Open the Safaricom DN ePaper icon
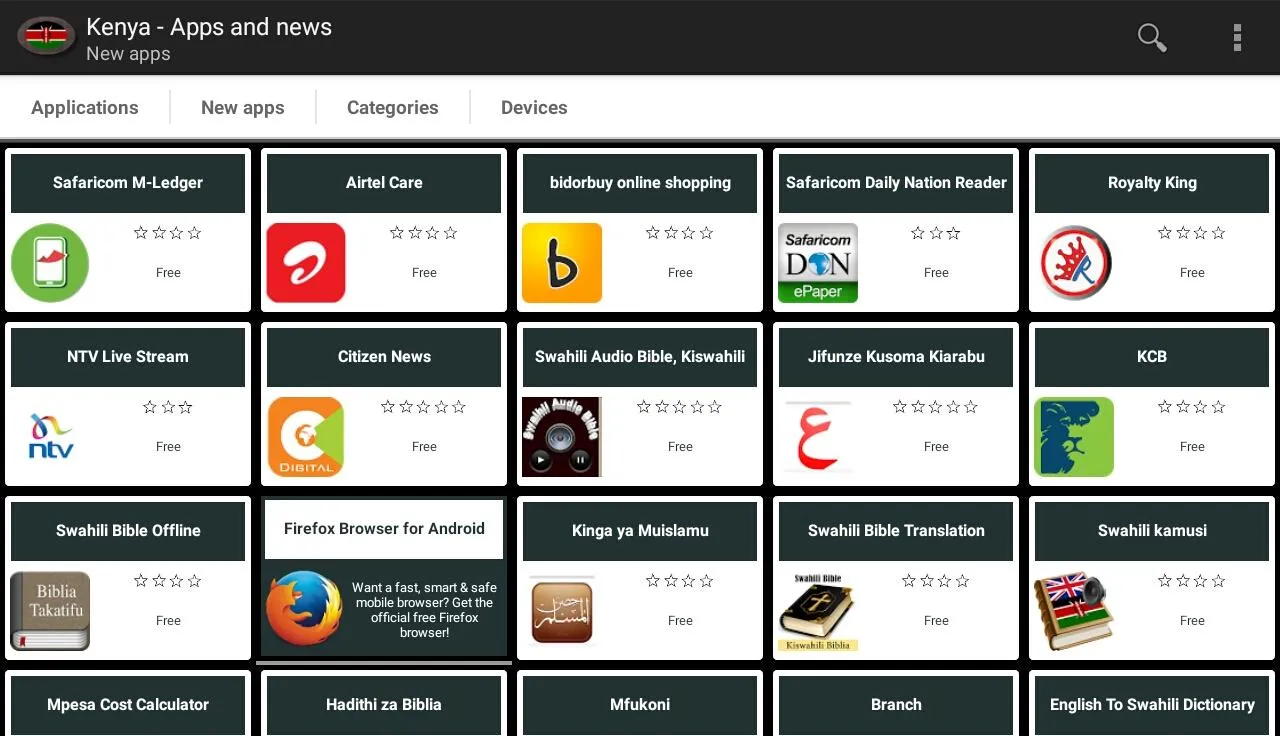 (x=818, y=262)
